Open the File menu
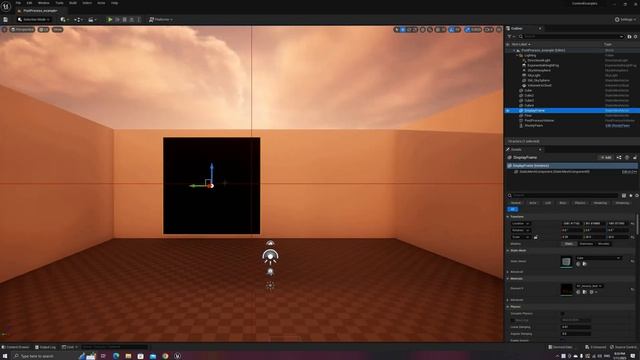The image size is (640, 360). click(x=18, y=3)
